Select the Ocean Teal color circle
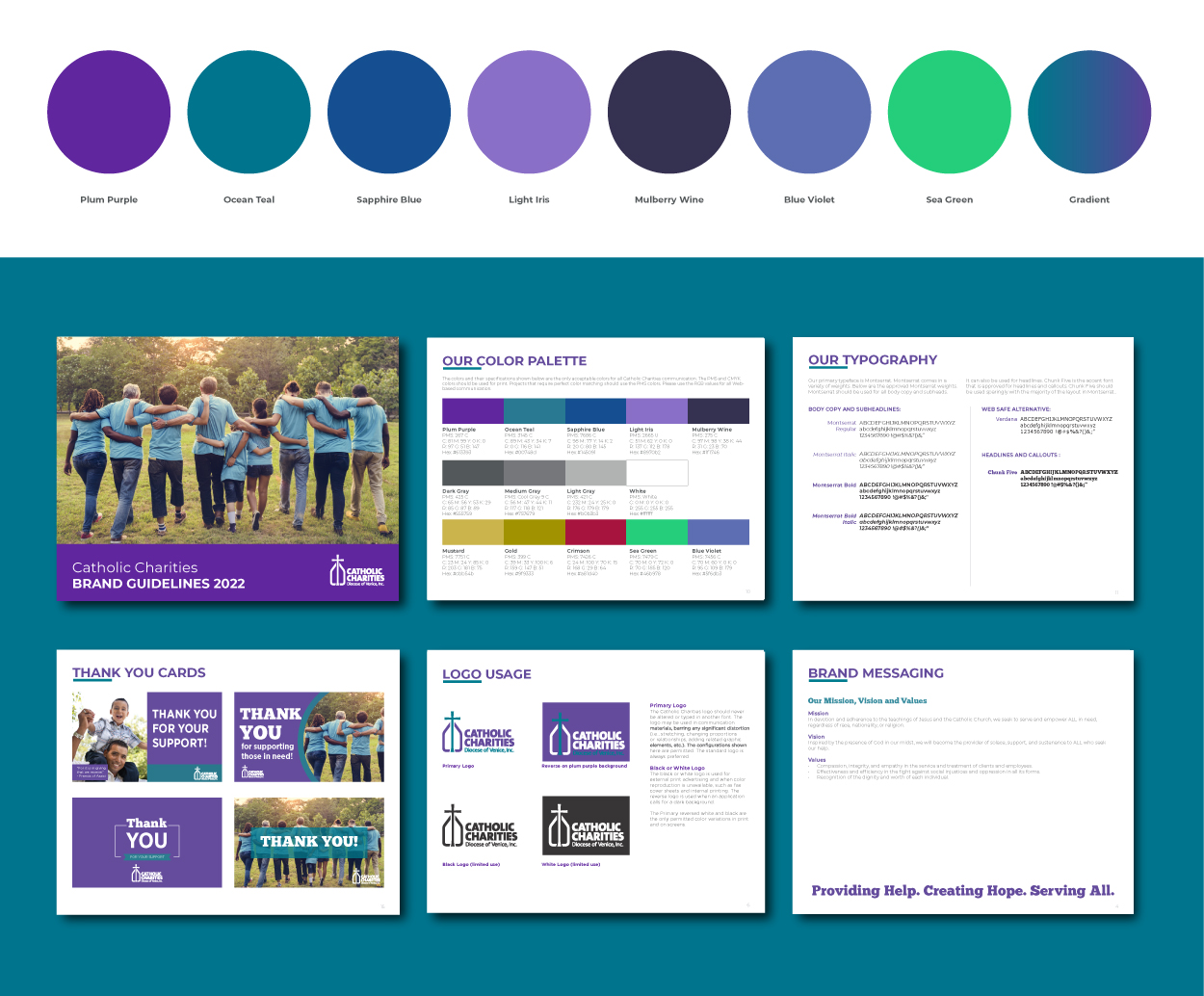Image resolution: width=1204 pixels, height=996 pixels. (x=249, y=113)
